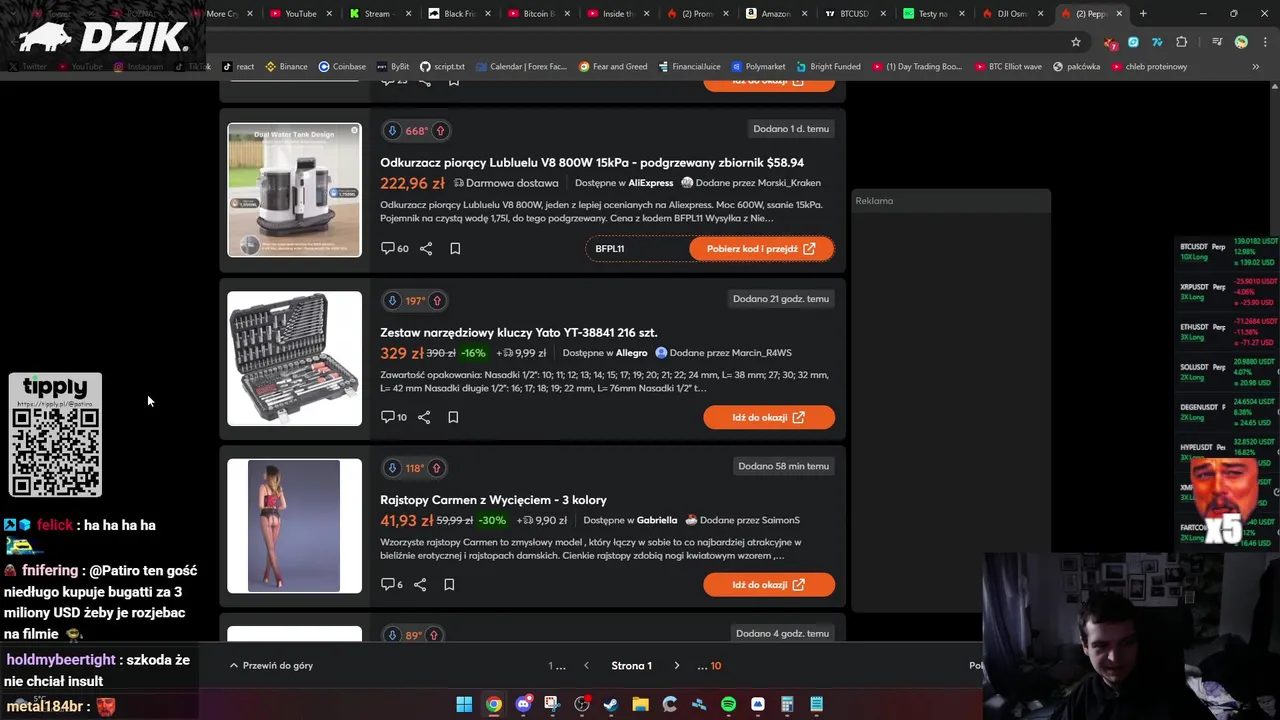
Task: Open the Yato tool set thumbnail
Action: click(x=294, y=358)
